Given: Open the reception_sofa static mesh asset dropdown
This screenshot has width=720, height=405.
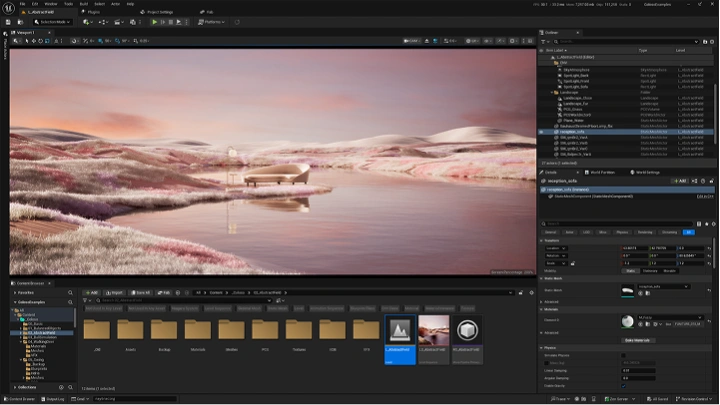Looking at the screenshot, I should coord(664,287).
